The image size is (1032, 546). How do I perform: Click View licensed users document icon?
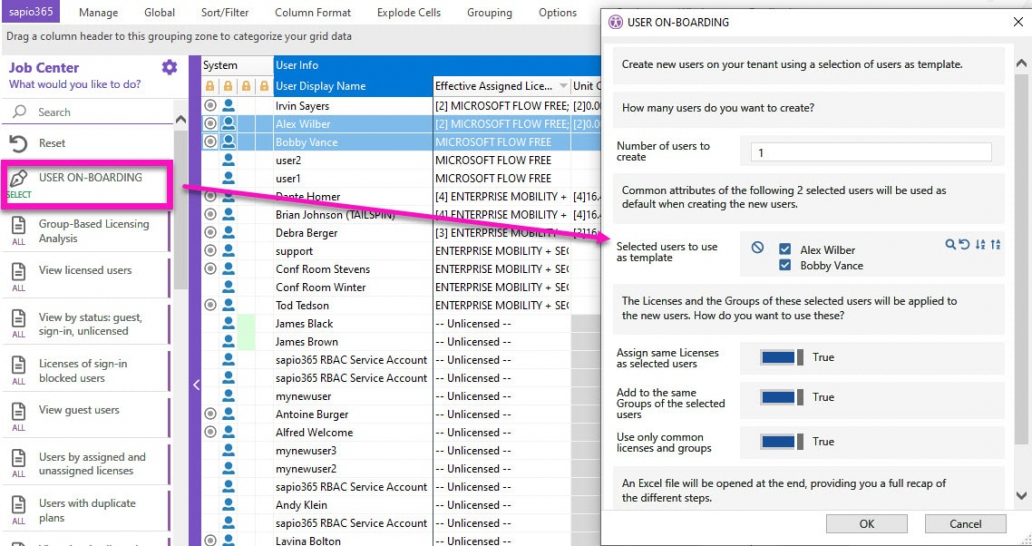coord(18,272)
